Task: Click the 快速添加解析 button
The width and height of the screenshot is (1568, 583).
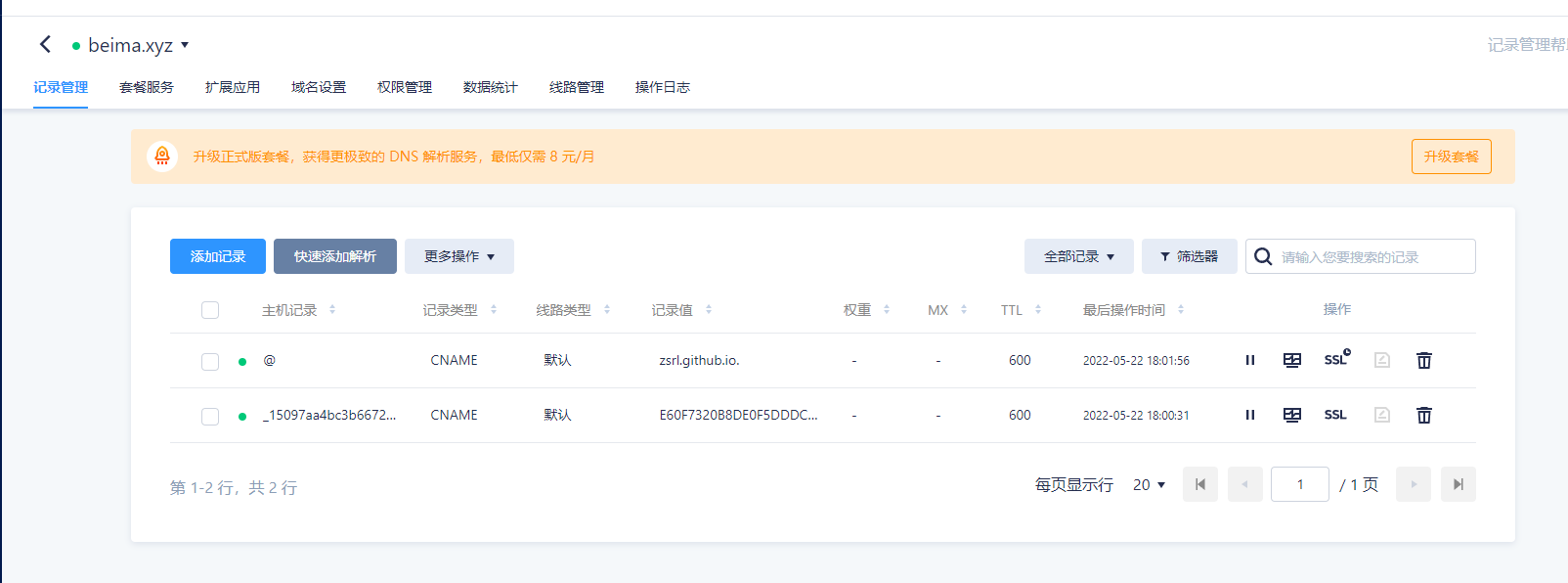Action: click(335, 256)
